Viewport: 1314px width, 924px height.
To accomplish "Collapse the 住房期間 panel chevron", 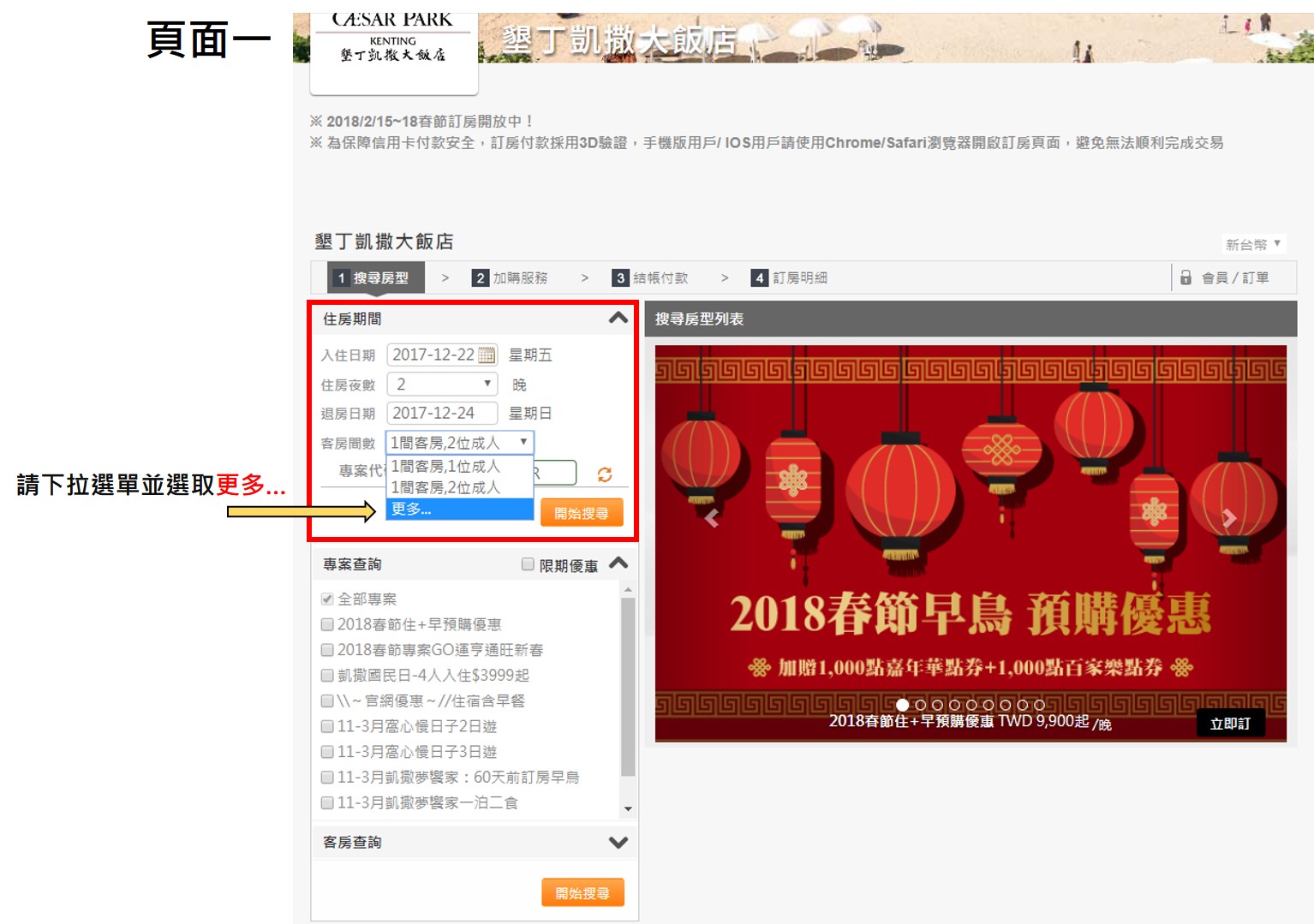I will click(618, 319).
